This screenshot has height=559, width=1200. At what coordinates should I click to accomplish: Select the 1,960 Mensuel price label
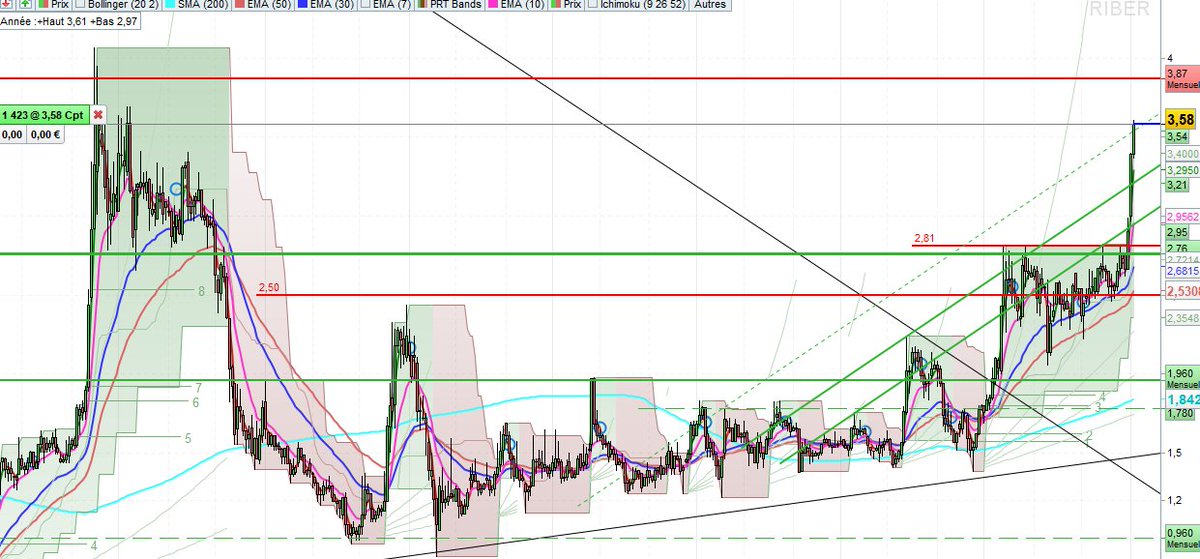[1182, 378]
